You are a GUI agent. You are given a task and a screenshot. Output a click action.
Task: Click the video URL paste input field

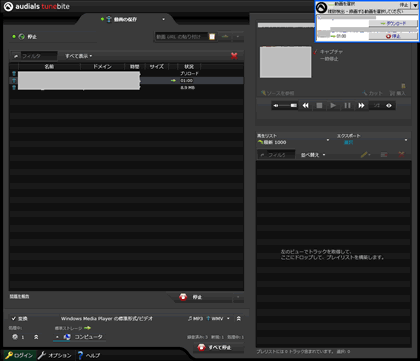(x=181, y=37)
